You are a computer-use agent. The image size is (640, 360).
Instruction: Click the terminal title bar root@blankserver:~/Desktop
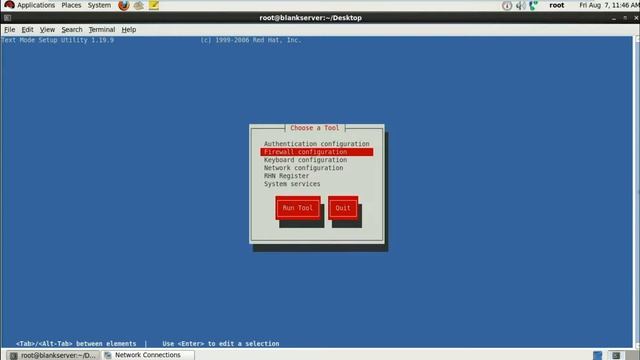click(310, 18)
